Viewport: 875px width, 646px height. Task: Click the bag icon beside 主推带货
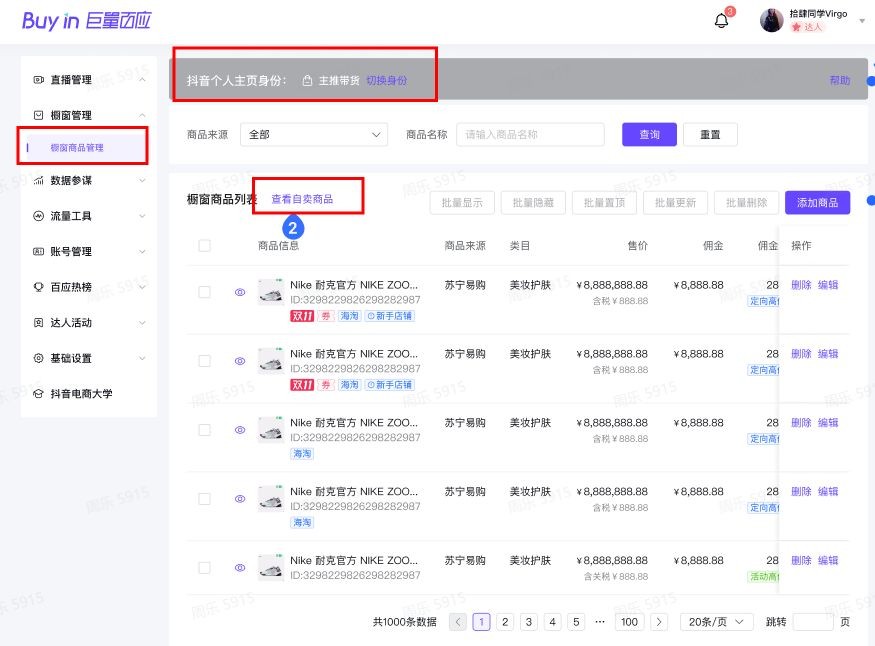[307, 81]
